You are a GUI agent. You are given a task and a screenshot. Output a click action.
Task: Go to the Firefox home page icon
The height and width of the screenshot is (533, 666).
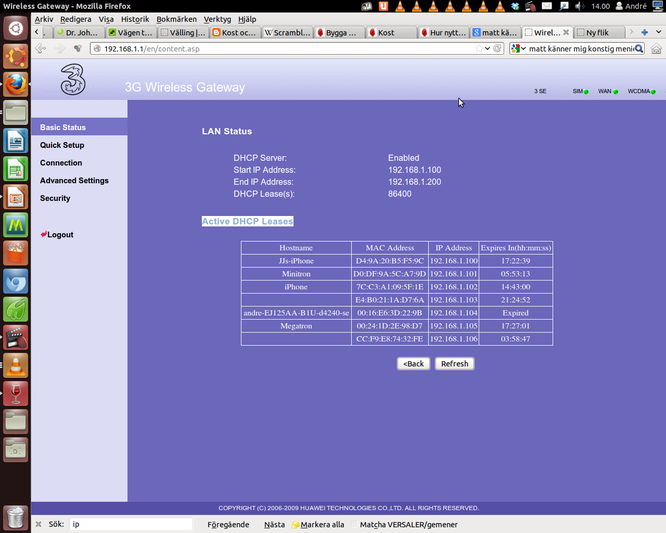656,49
